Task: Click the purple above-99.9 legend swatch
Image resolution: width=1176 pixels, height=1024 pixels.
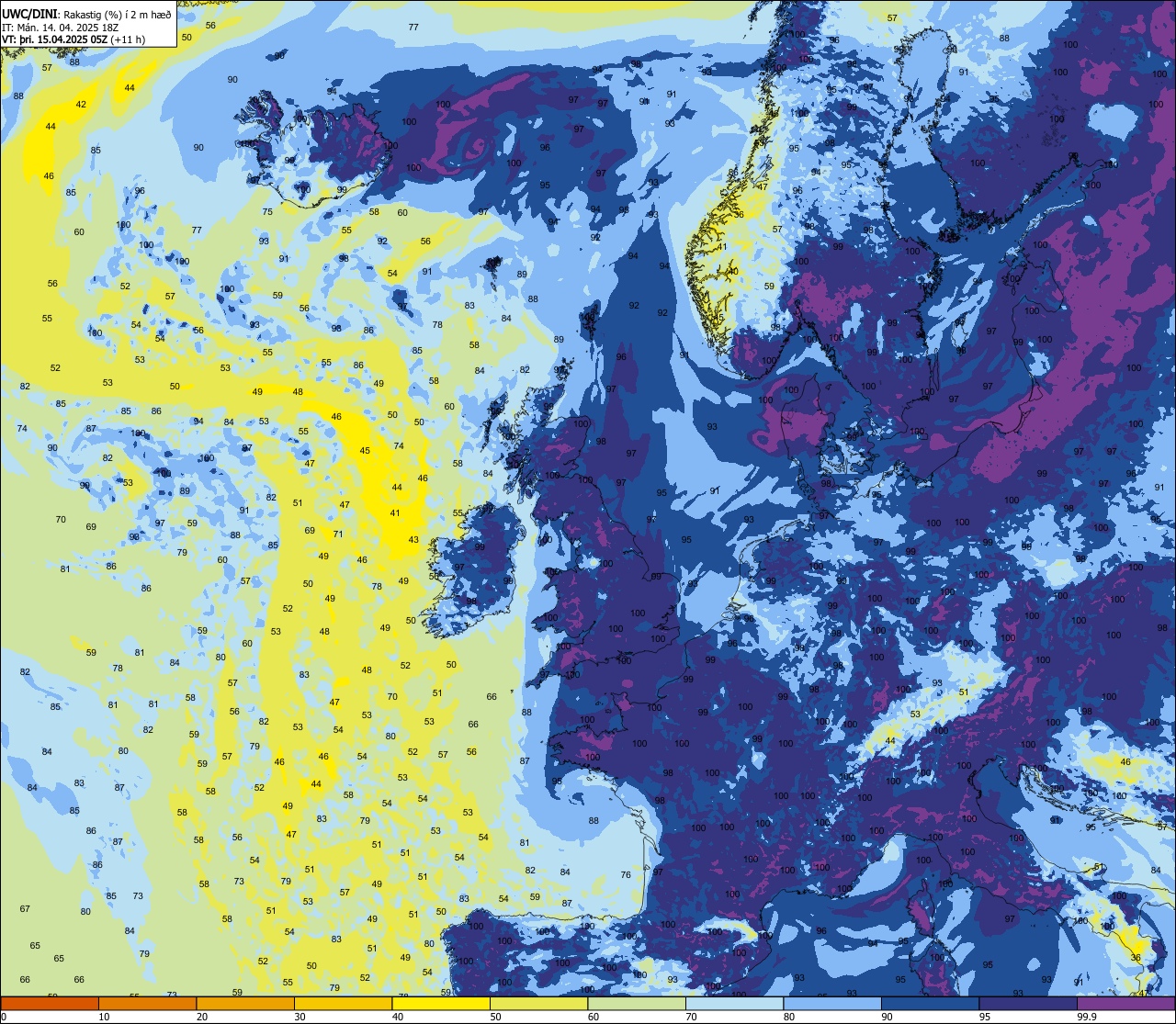Action: point(1125,1004)
